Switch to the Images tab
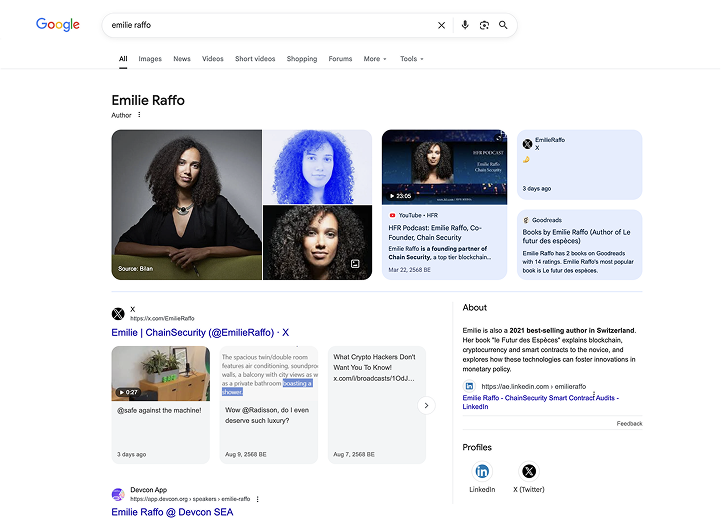Screen dimensions: 721x521 pos(150,59)
